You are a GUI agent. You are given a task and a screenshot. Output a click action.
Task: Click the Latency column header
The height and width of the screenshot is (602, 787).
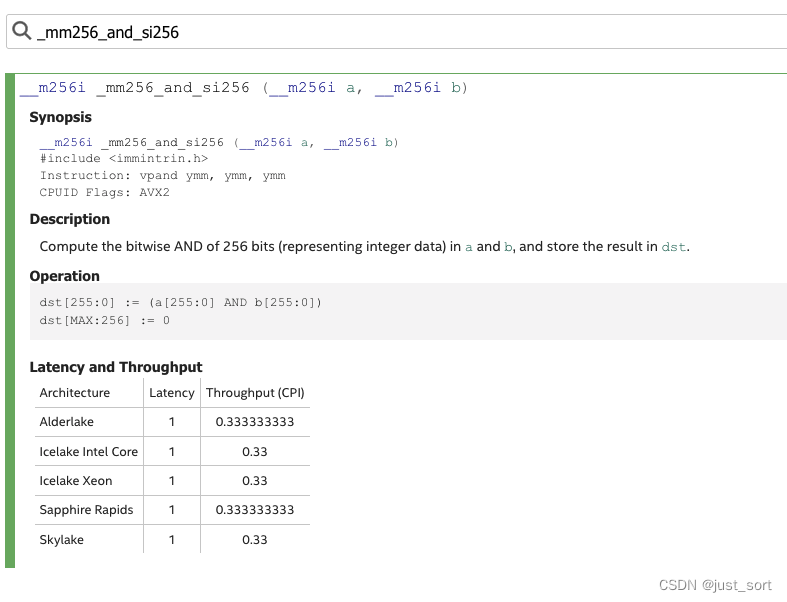(172, 393)
